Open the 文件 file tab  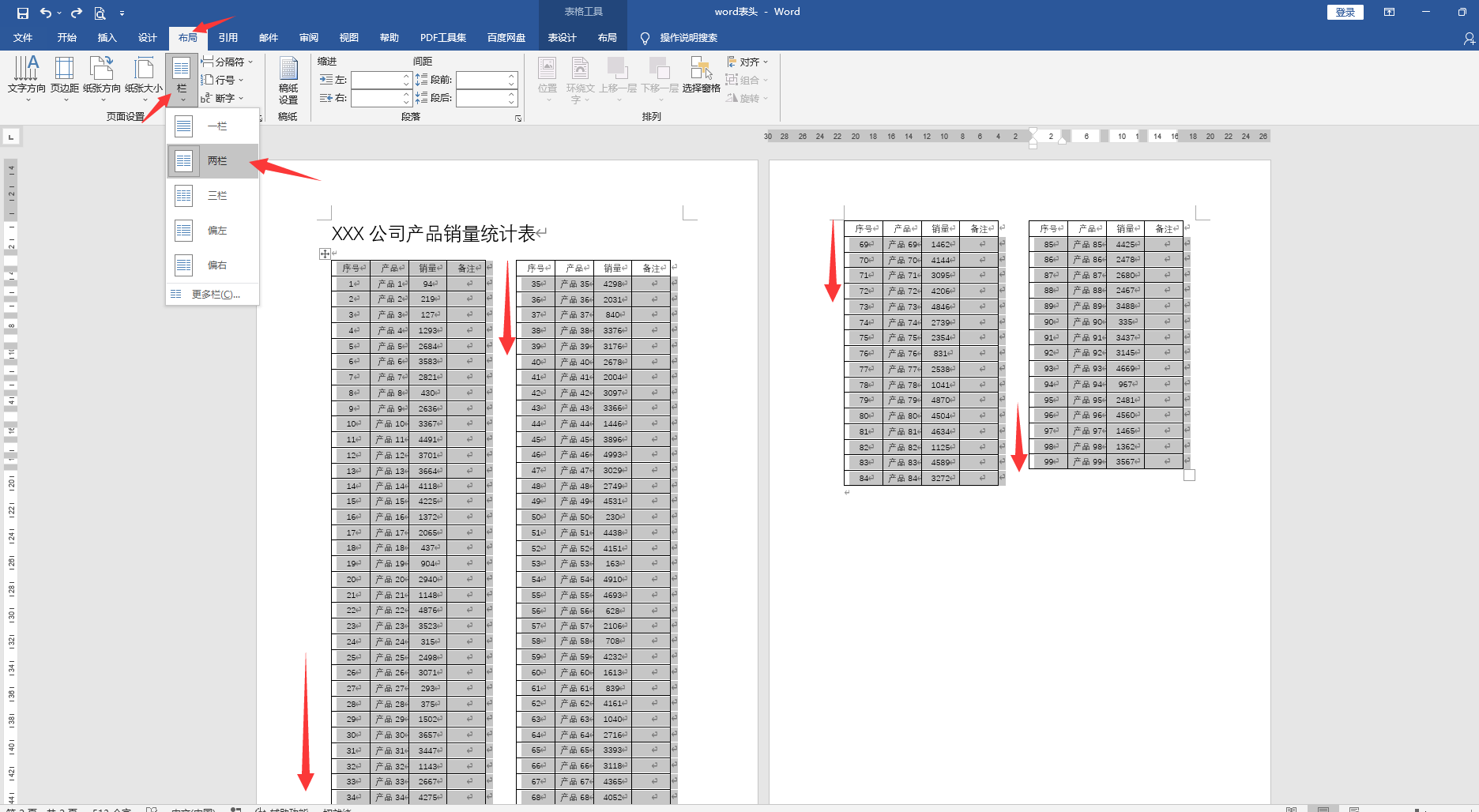click(x=23, y=38)
